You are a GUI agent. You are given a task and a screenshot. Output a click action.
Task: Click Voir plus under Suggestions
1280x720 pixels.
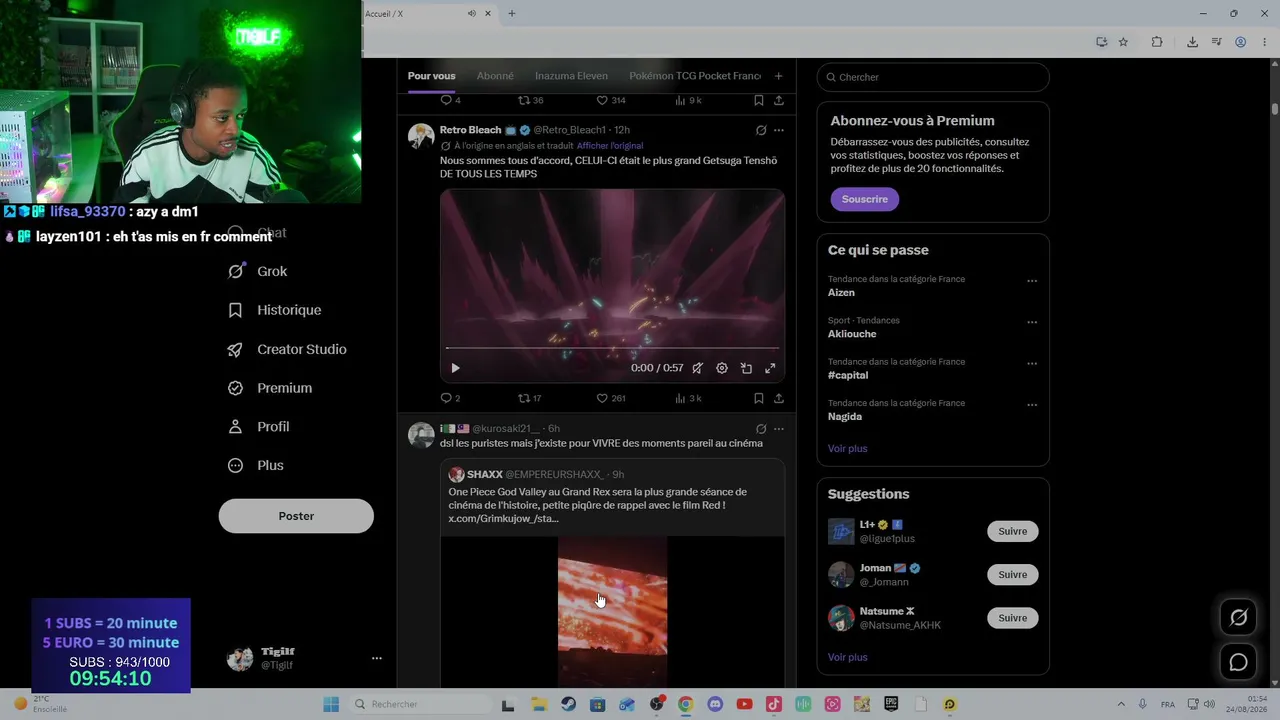848,657
